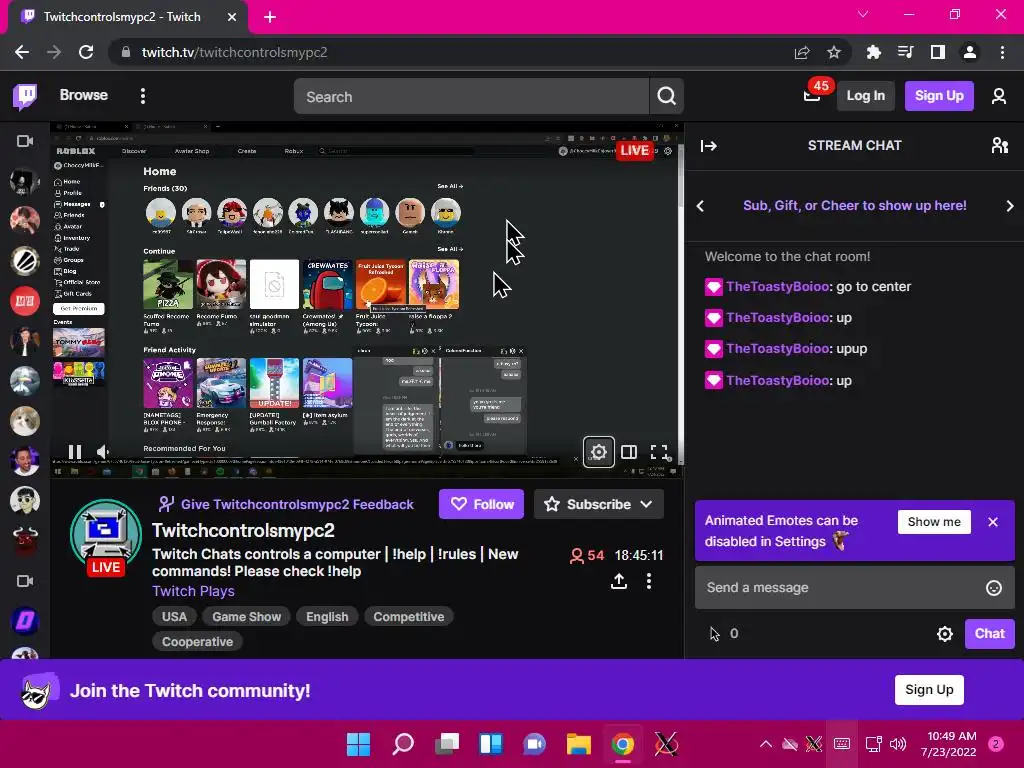Image resolution: width=1024 pixels, height=768 pixels.
Task: Open chat settings gear
Action: [x=944, y=633]
